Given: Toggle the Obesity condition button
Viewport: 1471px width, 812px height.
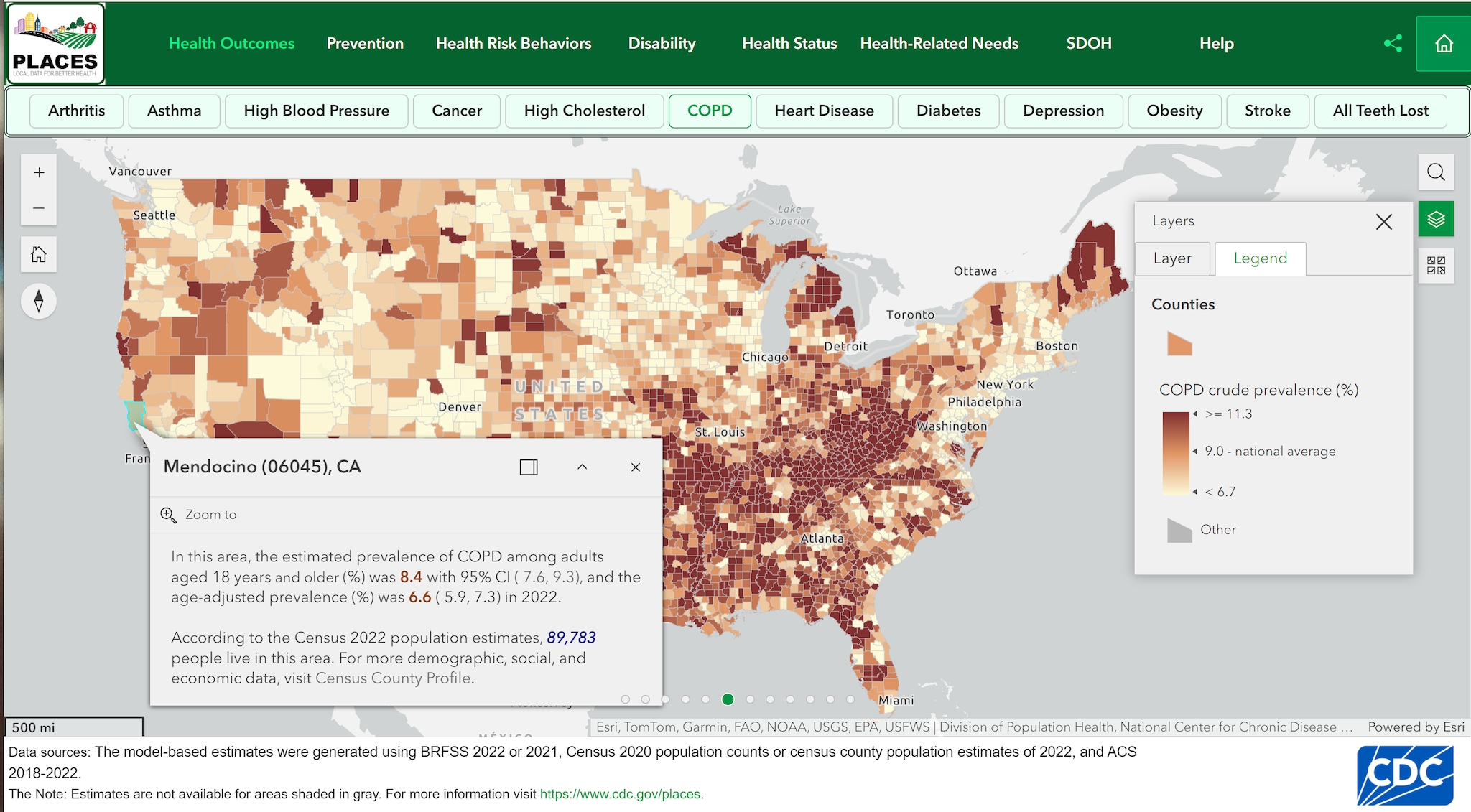Looking at the screenshot, I should [1176, 111].
